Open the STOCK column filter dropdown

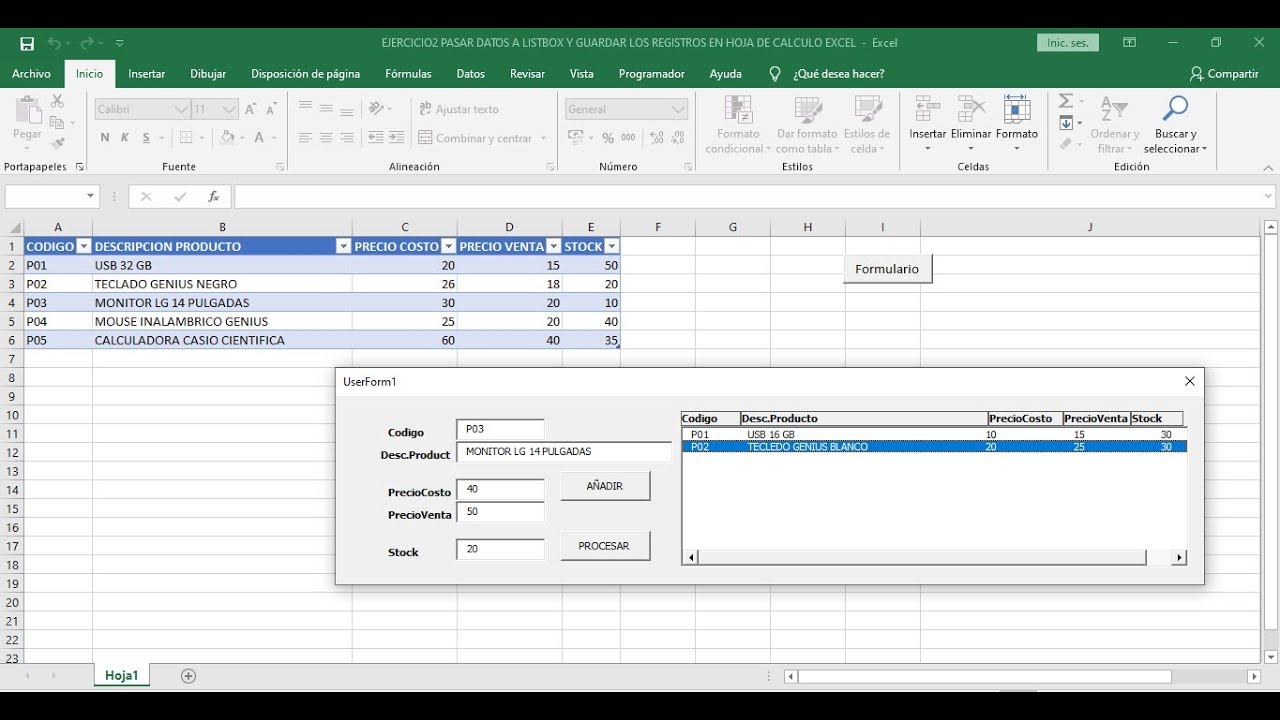612,246
